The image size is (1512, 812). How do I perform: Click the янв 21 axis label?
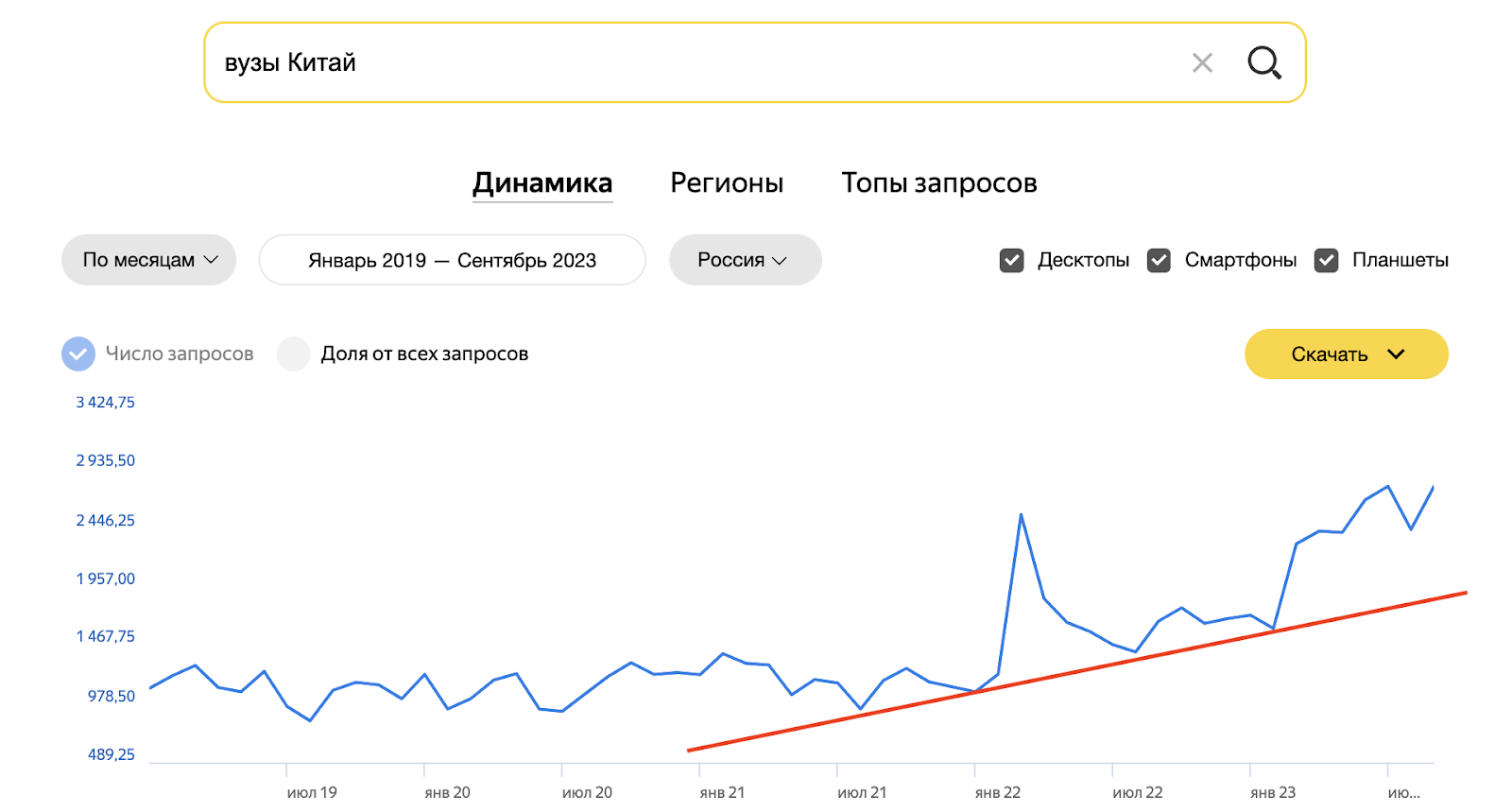(x=722, y=792)
